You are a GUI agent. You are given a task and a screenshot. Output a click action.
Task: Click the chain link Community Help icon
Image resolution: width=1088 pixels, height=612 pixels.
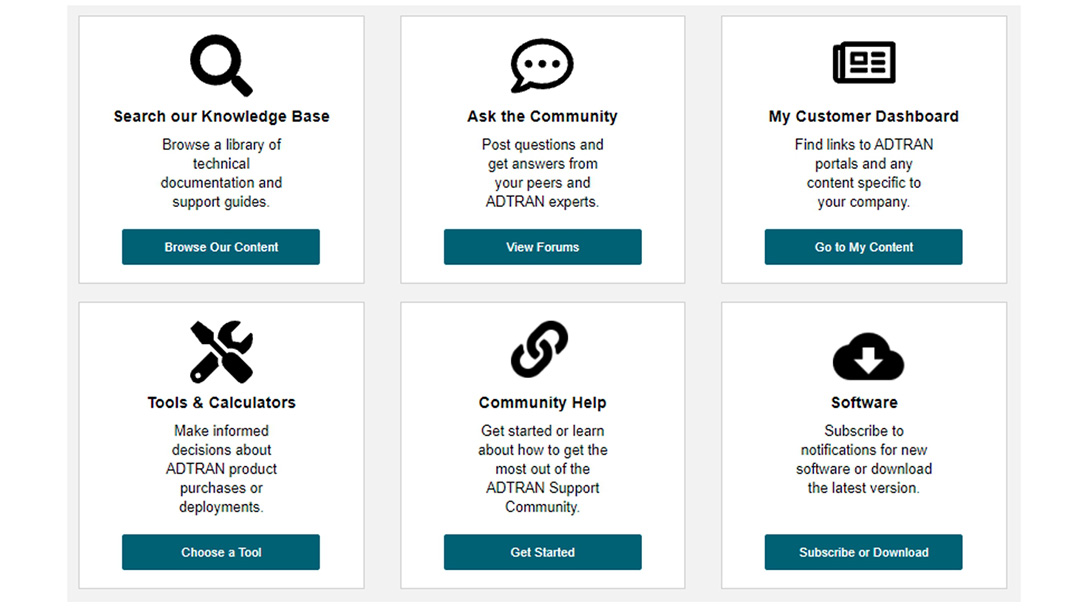[542, 351]
